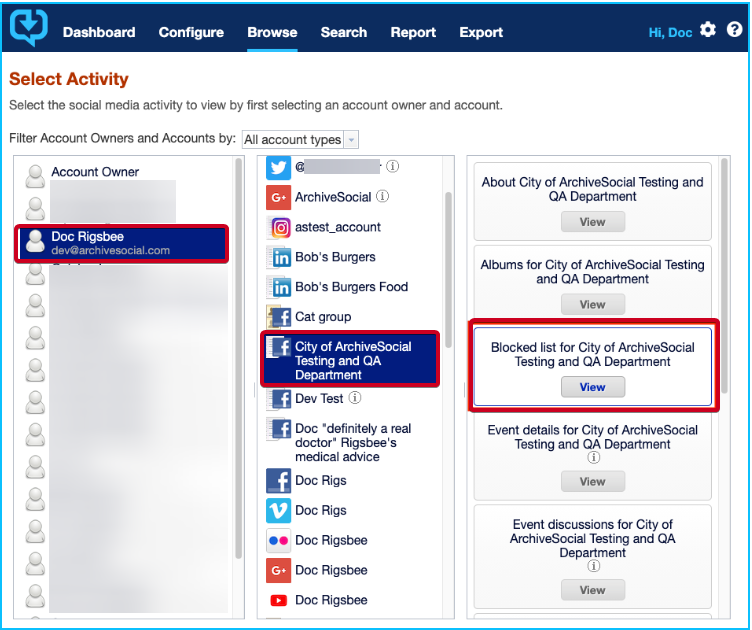Select Bob's Burgers Food LinkedIn icon
This screenshot has width=752, height=630.
click(x=280, y=287)
